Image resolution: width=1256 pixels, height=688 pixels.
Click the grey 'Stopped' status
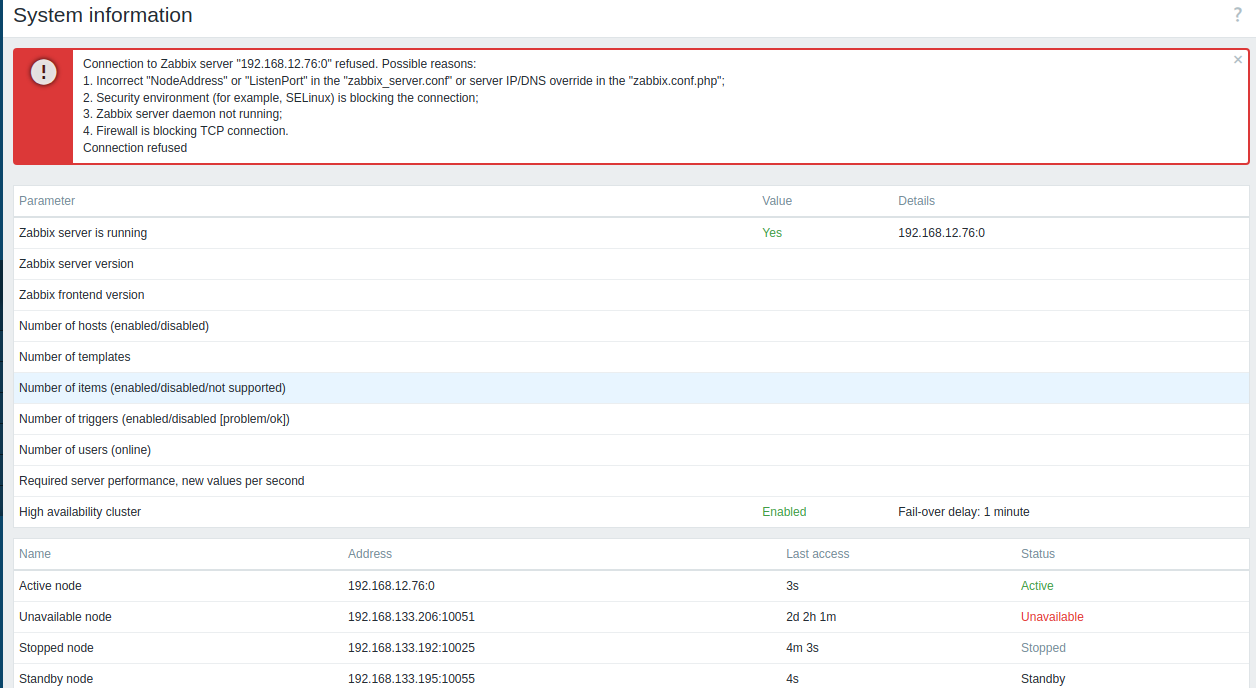[1043, 648]
